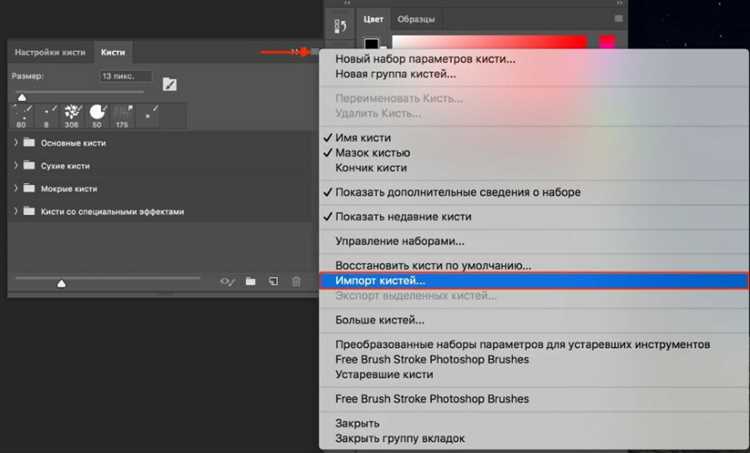Click the delete brush trash icon
The height and width of the screenshot is (453, 750).
[296, 282]
